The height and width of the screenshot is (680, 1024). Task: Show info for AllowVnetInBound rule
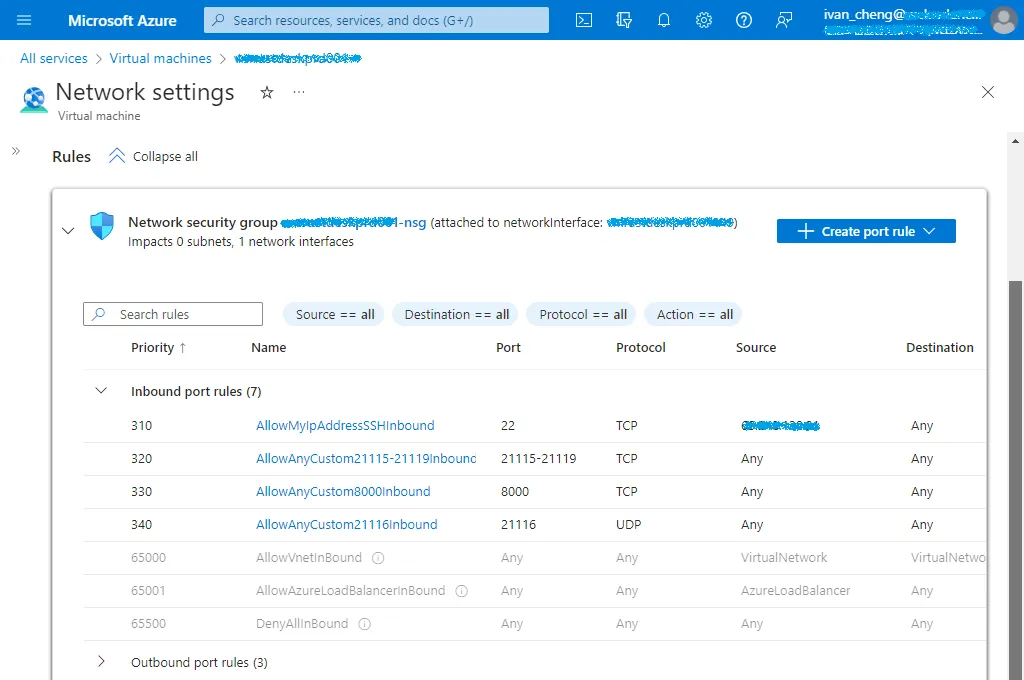click(x=377, y=558)
